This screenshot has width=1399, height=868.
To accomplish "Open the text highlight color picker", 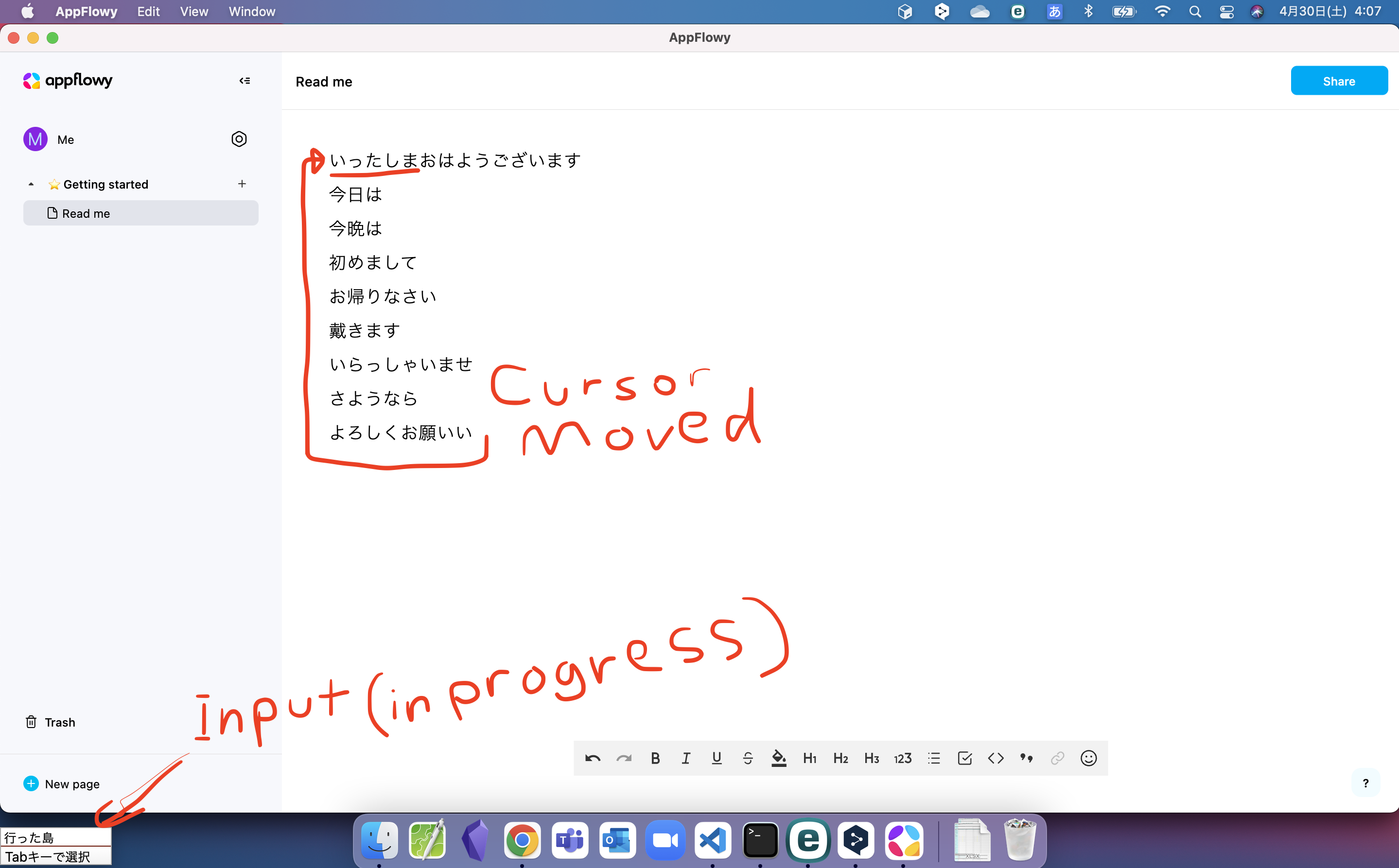I will [x=778, y=758].
